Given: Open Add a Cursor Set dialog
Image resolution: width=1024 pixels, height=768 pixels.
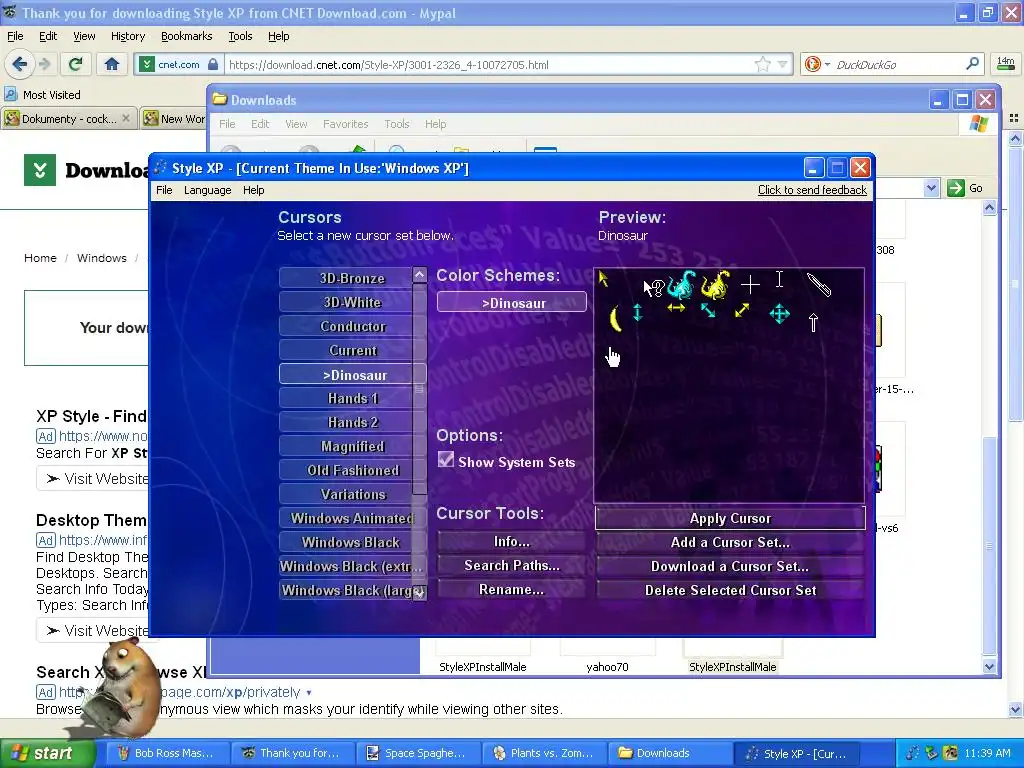Looking at the screenshot, I should pos(730,542).
